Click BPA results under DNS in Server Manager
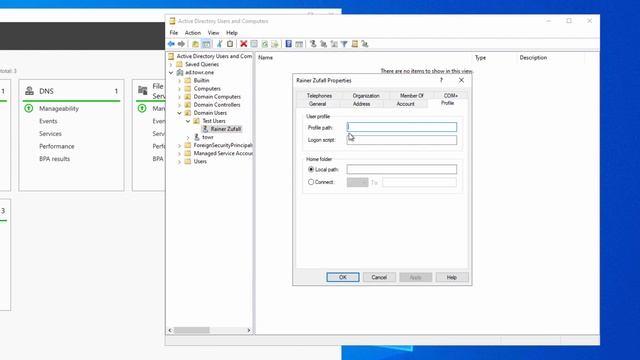Viewport: 640px width, 360px height. click(54, 159)
